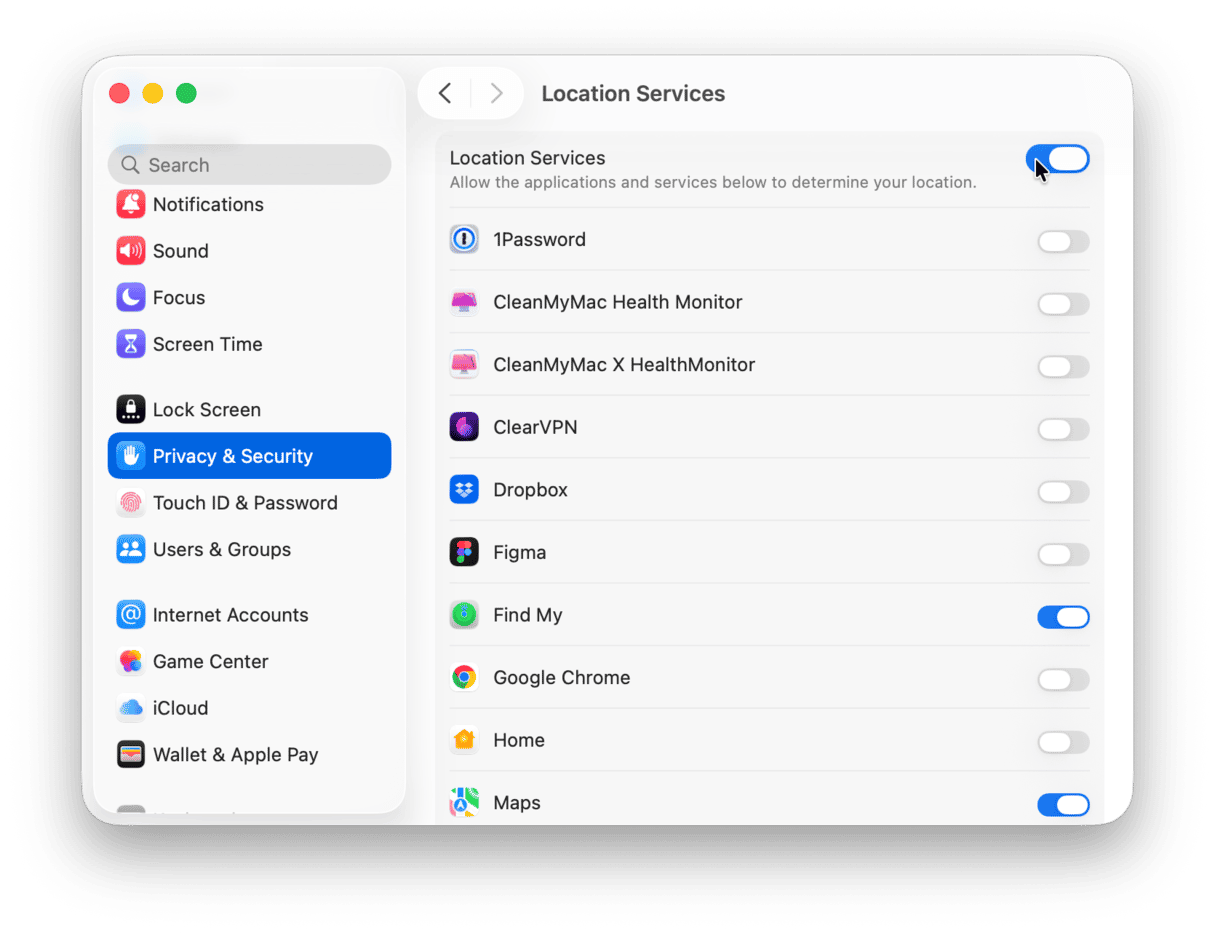This screenshot has width=1215, height=933.
Task: Go back with the left chevron button
Action: [445, 94]
